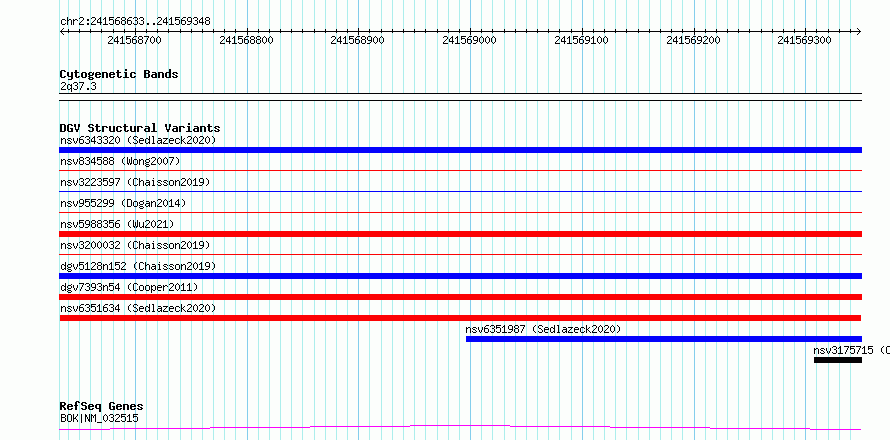Viewport: 890px width, 440px height.
Task: Open variant nsv3200032 (Chaisson2019) label
Action: (135, 245)
